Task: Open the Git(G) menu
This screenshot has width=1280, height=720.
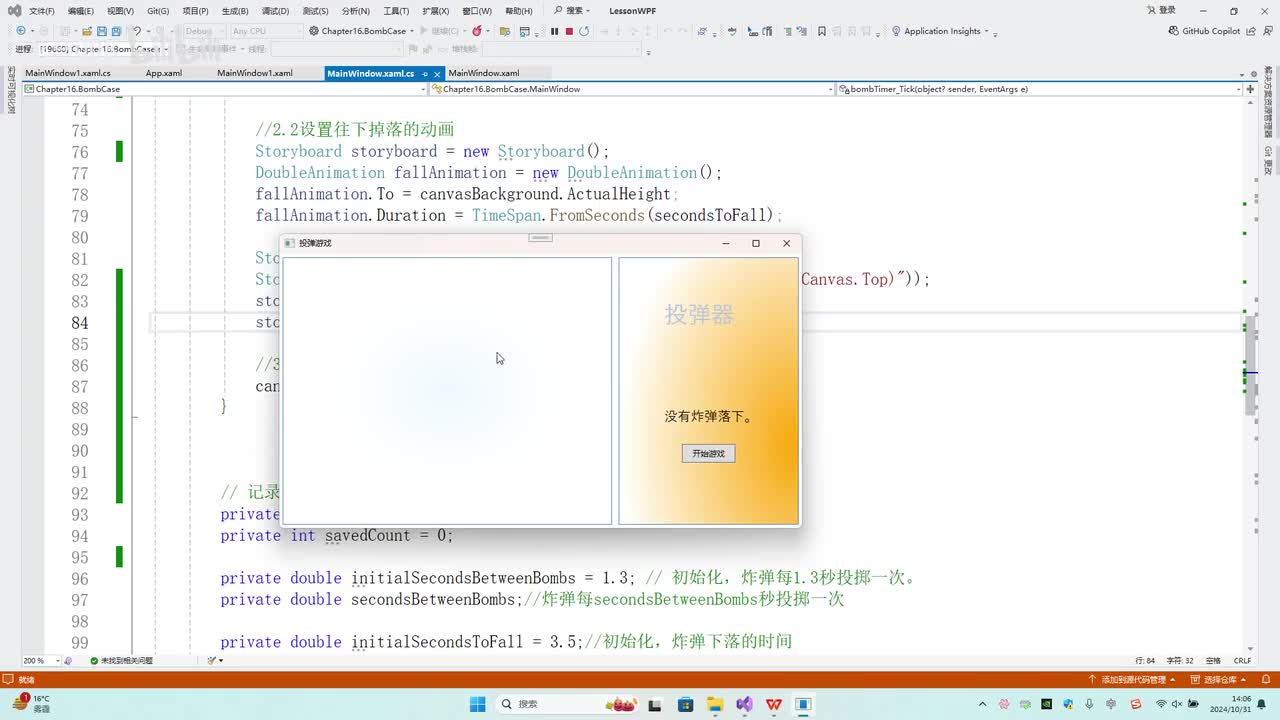Action: click(158, 11)
